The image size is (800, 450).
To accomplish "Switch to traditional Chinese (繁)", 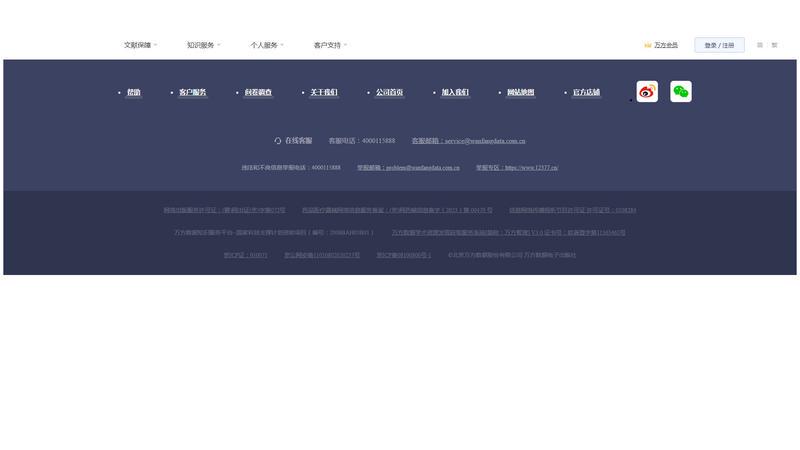I will click(774, 45).
